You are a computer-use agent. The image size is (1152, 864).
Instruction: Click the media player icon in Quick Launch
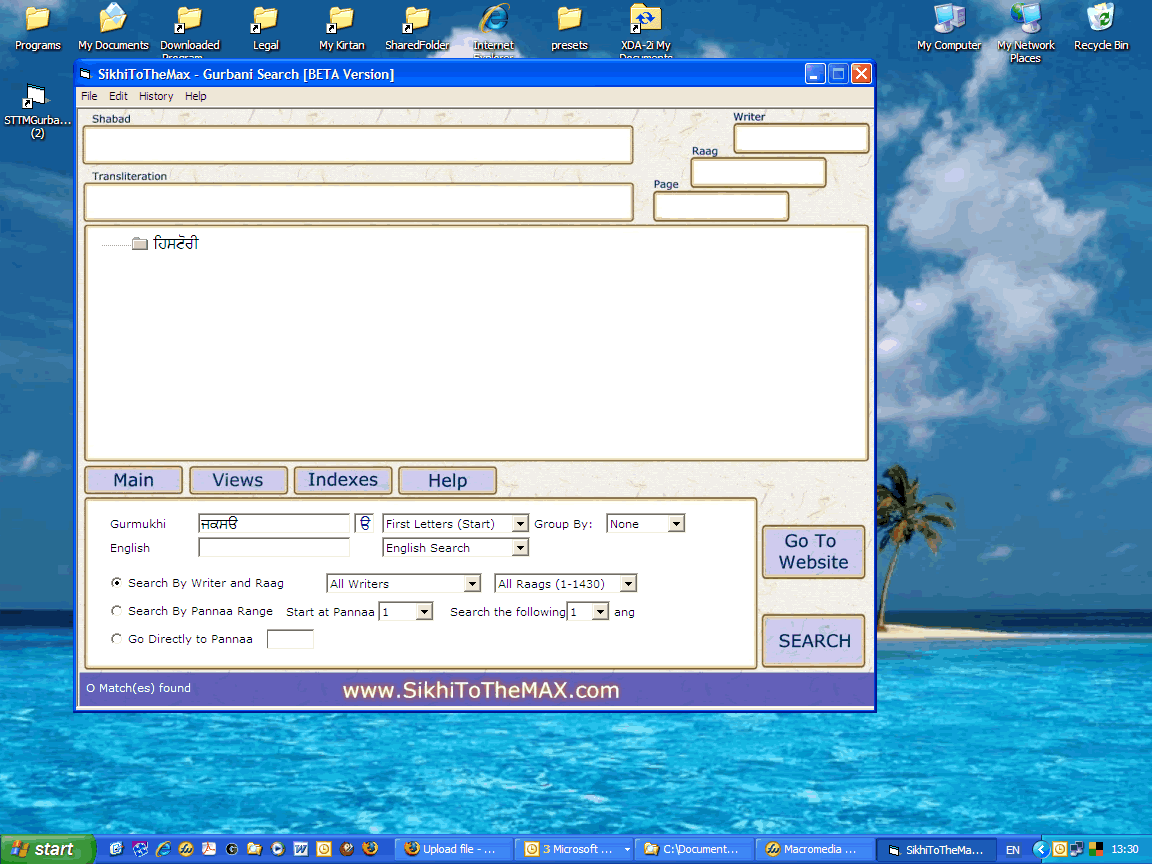click(278, 849)
